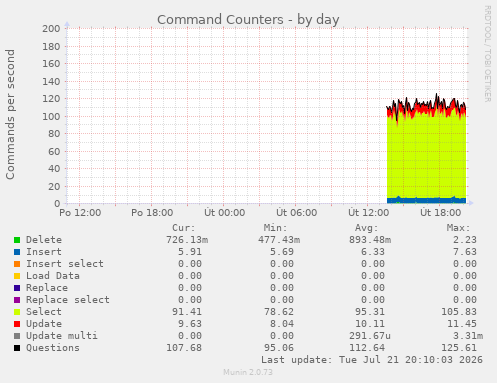Click the 'Questions' legend label

pyautogui.click(x=53, y=348)
